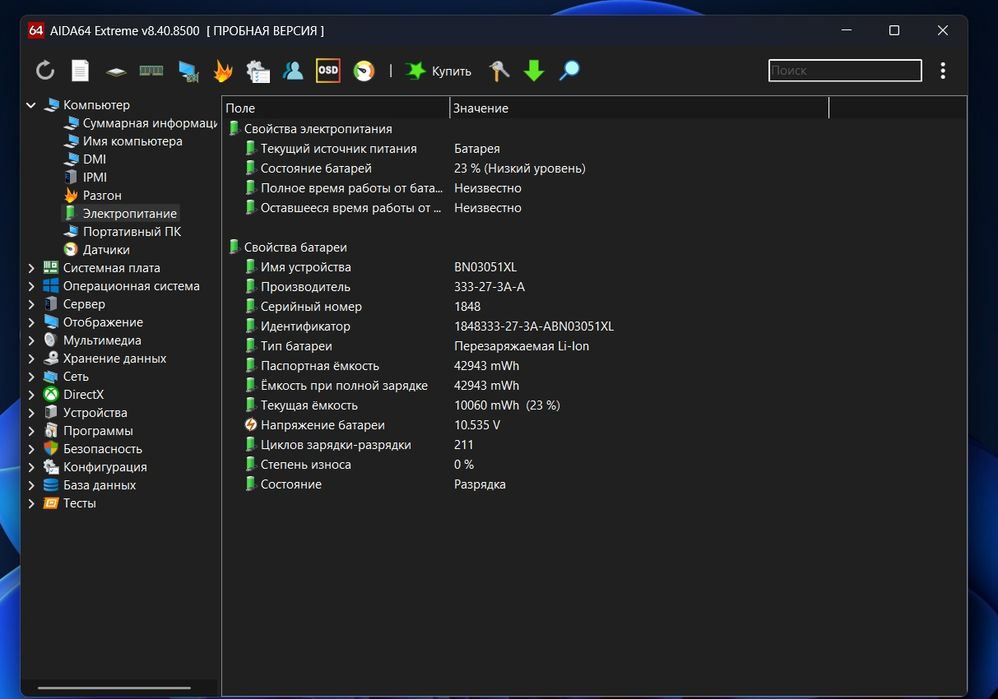
Task: Click the Refresh toolbar icon
Action: (x=45, y=71)
